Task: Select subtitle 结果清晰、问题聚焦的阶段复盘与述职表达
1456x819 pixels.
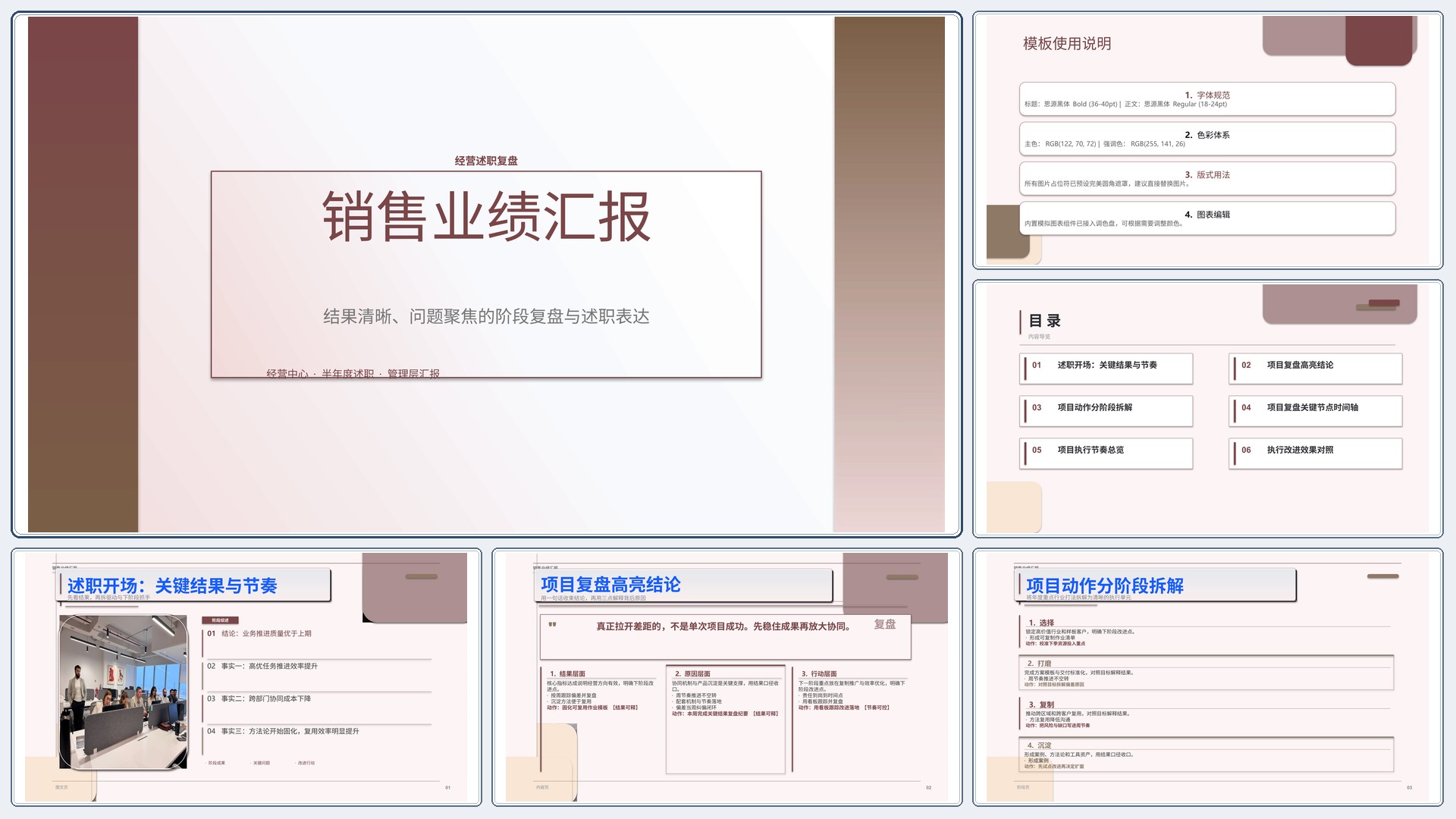Action: (486, 316)
